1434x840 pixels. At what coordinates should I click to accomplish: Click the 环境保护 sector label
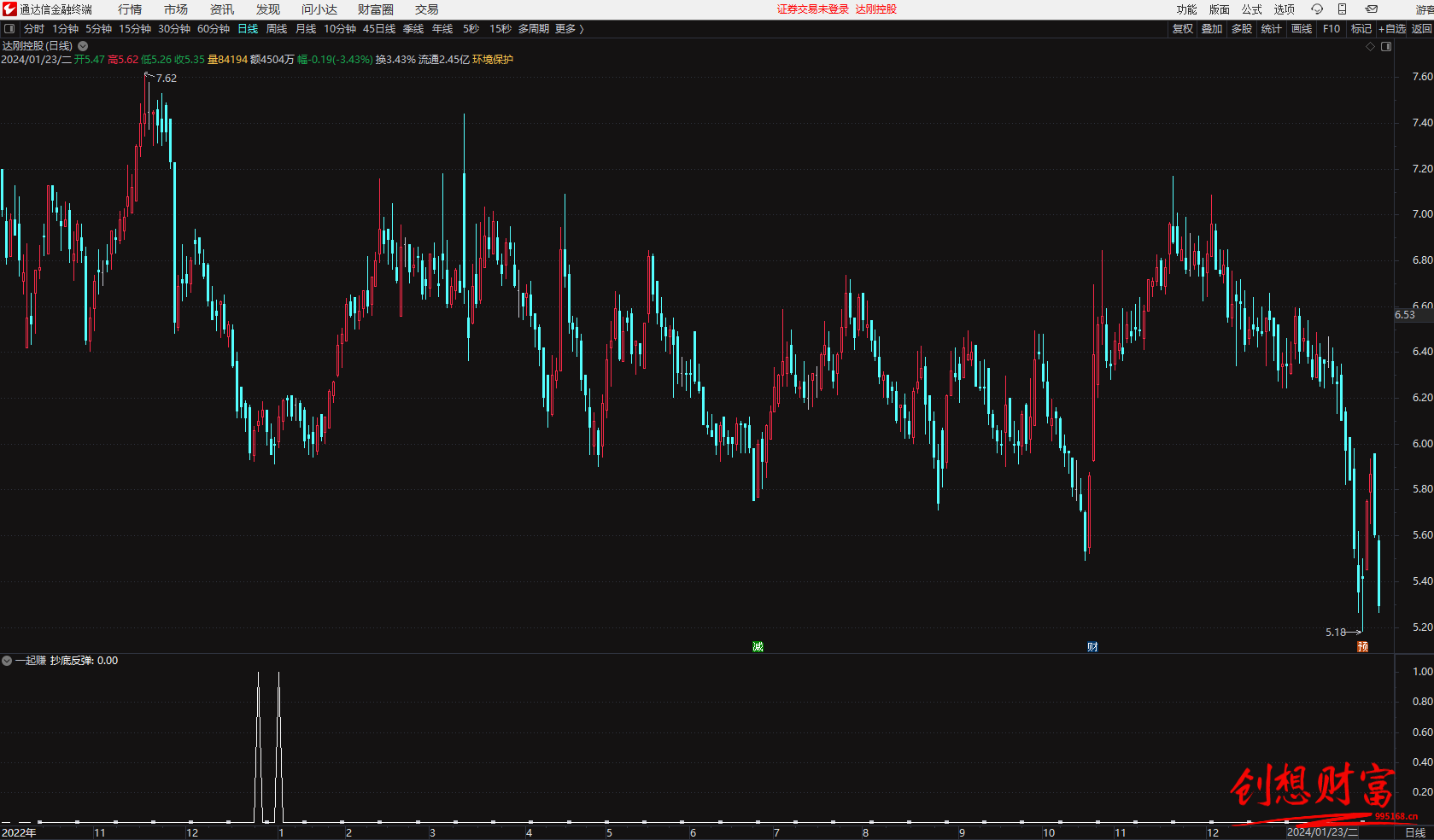click(x=493, y=60)
